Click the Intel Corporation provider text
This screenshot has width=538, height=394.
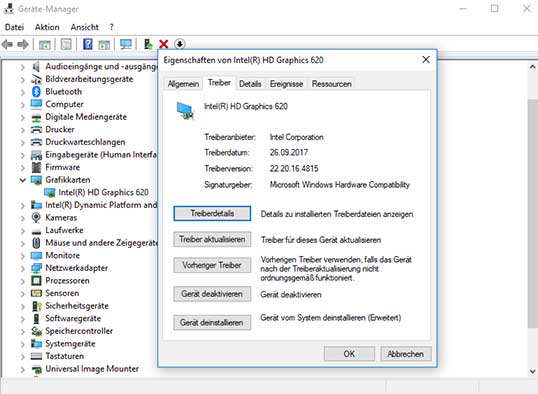(x=296, y=137)
